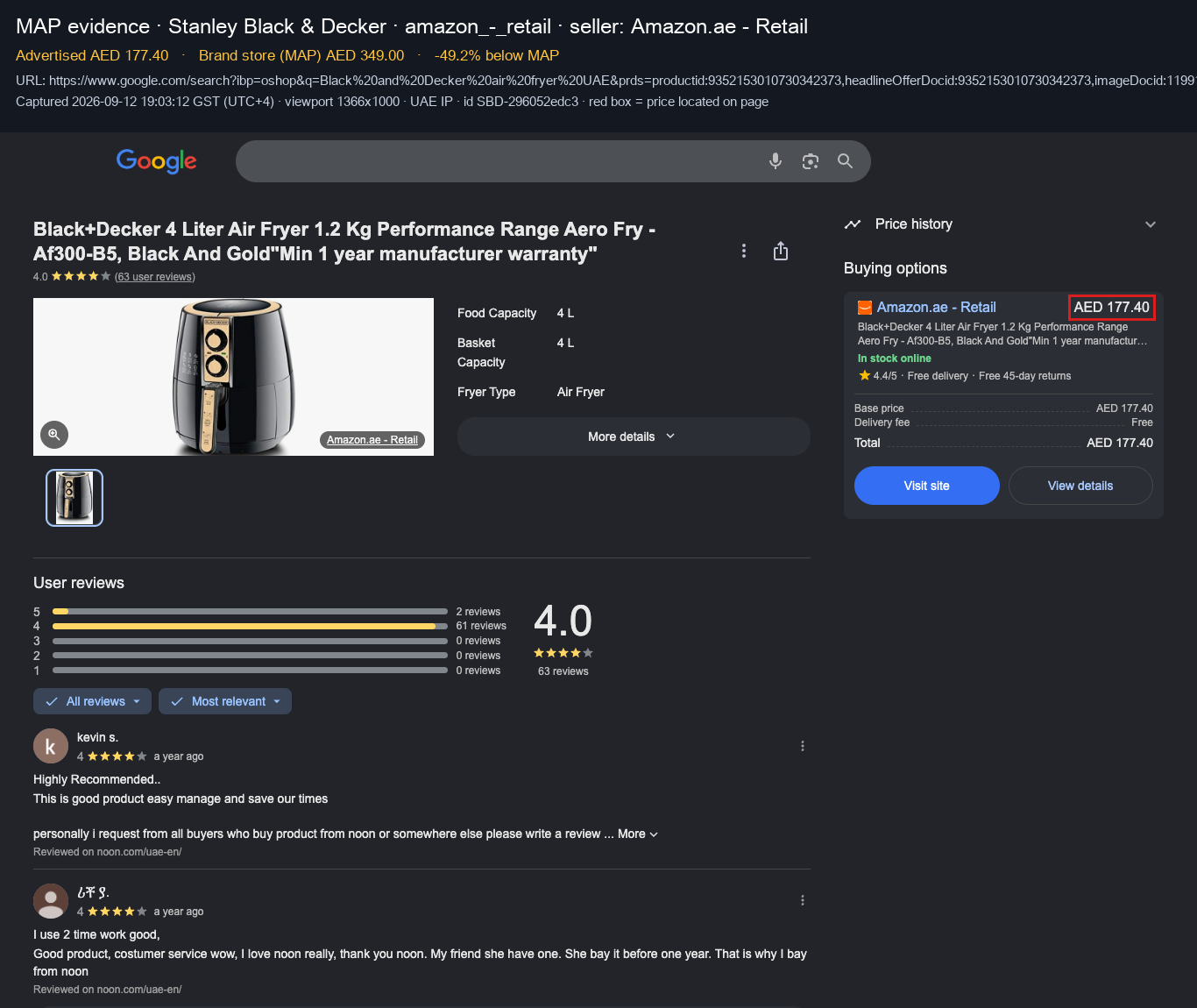Screen dimensions: 1197x1008
Task: Open three-dot menu on kevin s. review
Action: (x=803, y=746)
